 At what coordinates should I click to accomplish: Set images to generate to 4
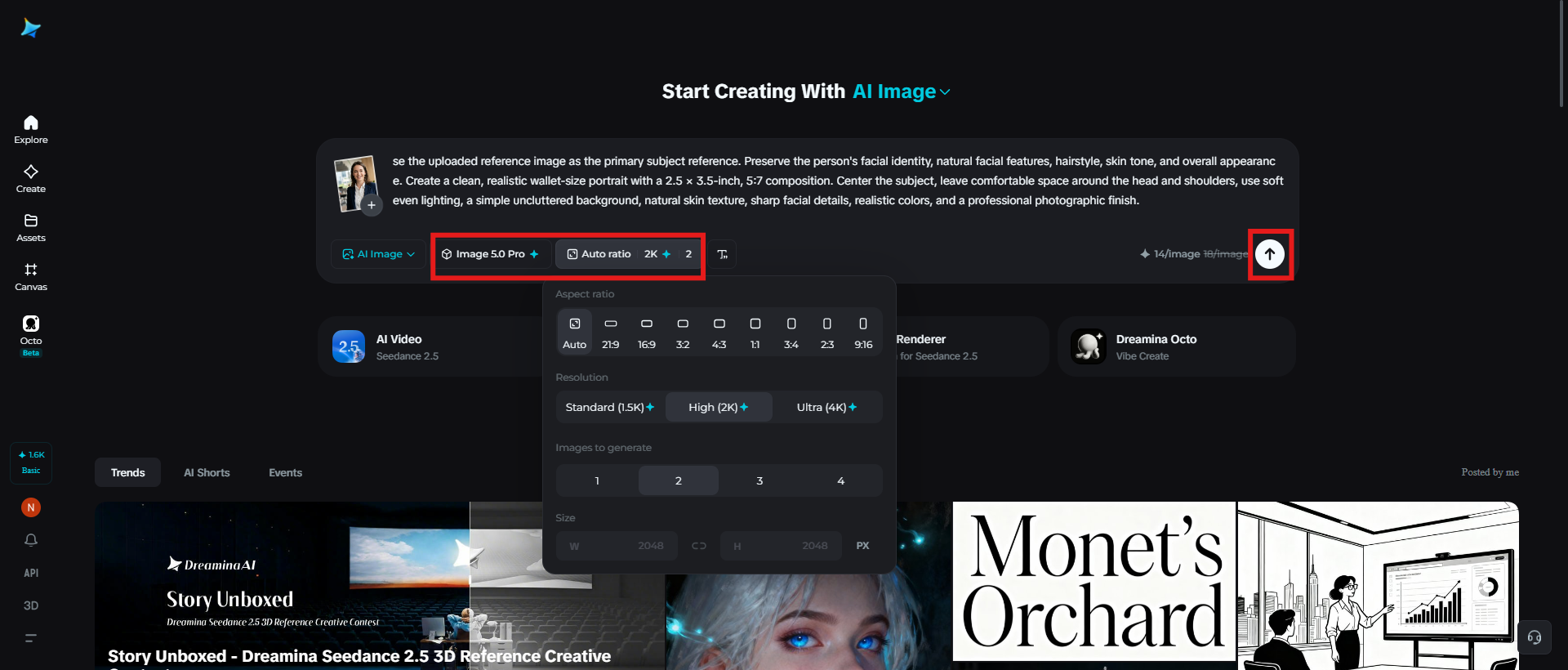[x=840, y=480]
